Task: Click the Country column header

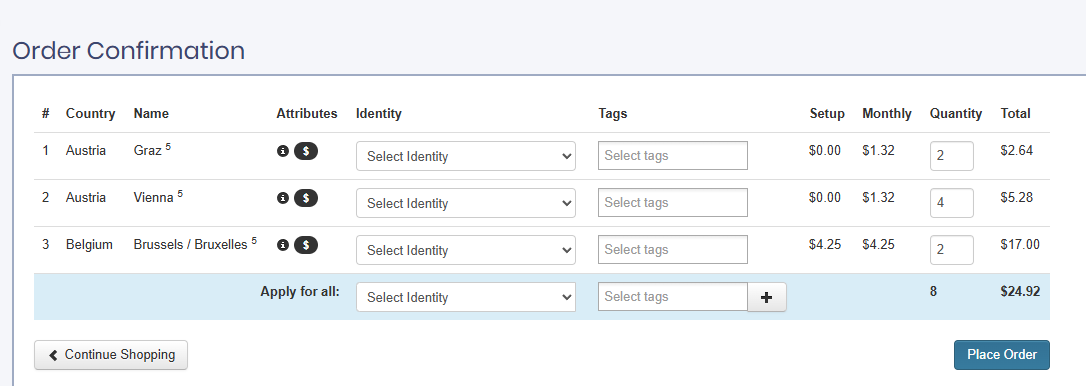Action: tap(91, 114)
